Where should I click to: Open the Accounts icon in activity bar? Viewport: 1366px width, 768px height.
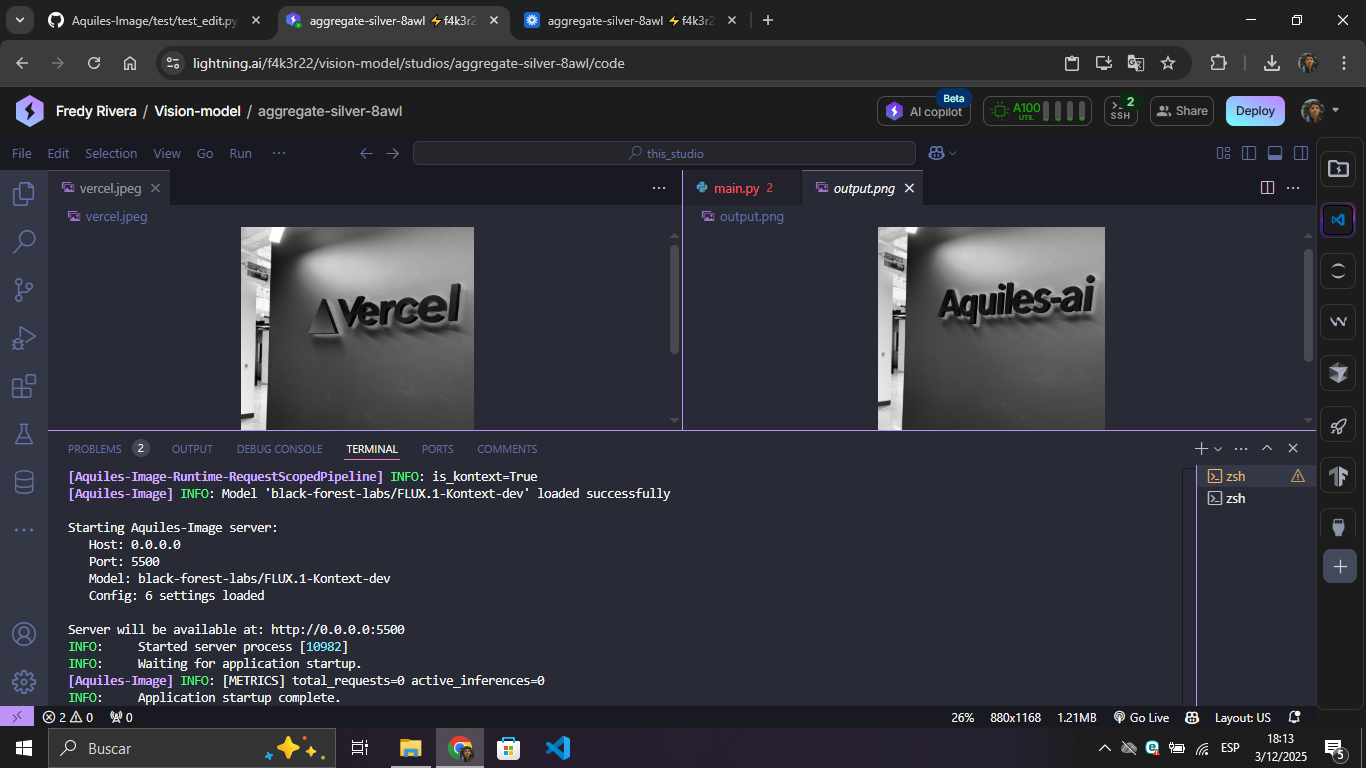[x=24, y=634]
